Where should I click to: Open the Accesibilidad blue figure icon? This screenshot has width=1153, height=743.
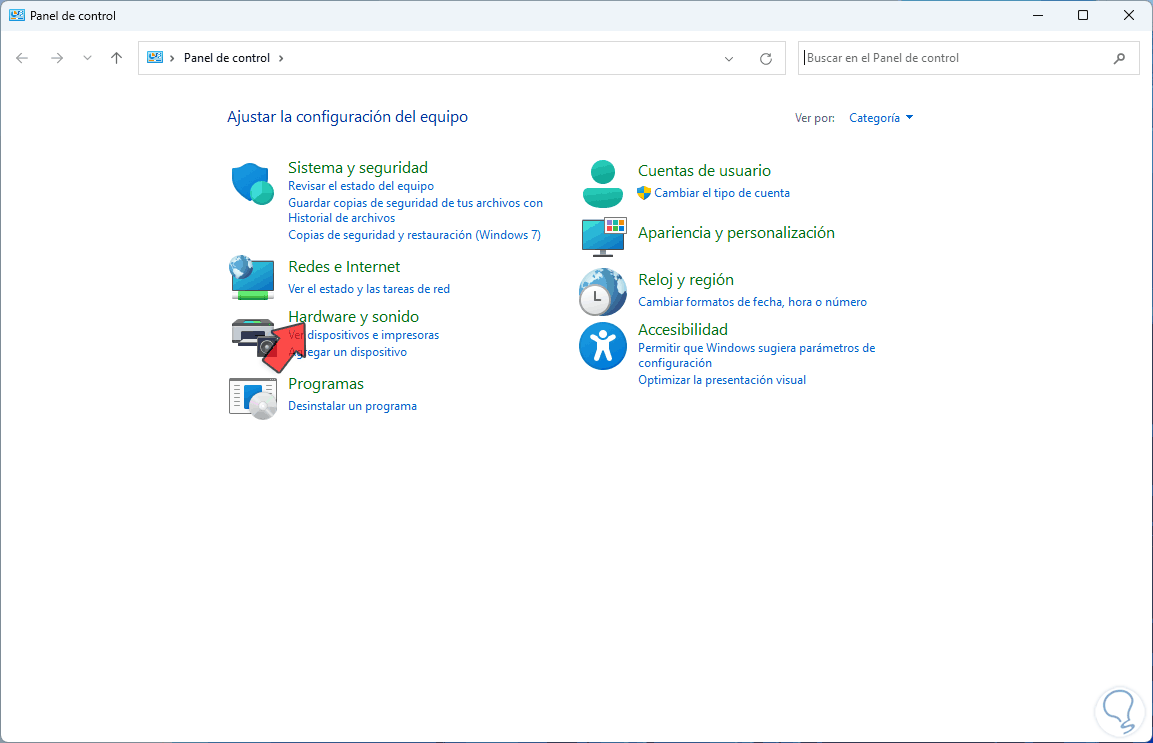(602, 346)
